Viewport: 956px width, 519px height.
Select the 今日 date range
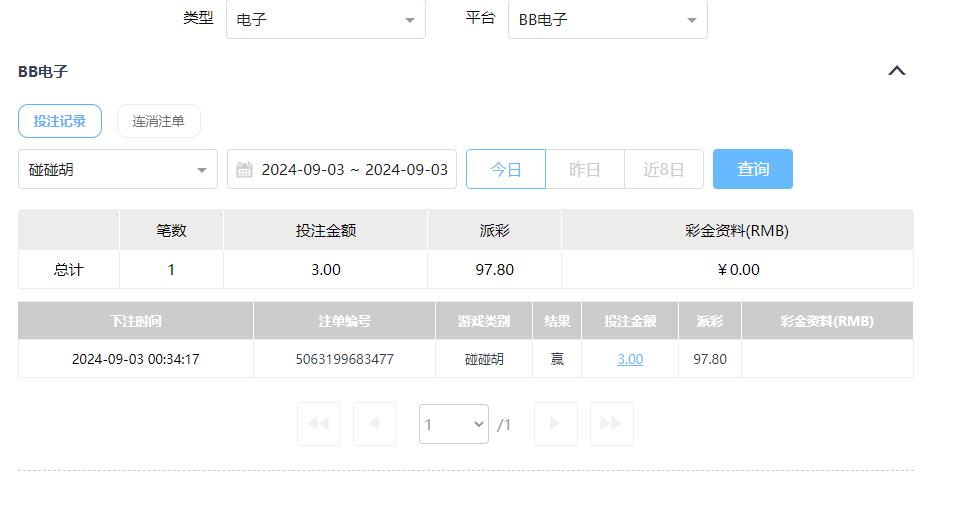(506, 170)
